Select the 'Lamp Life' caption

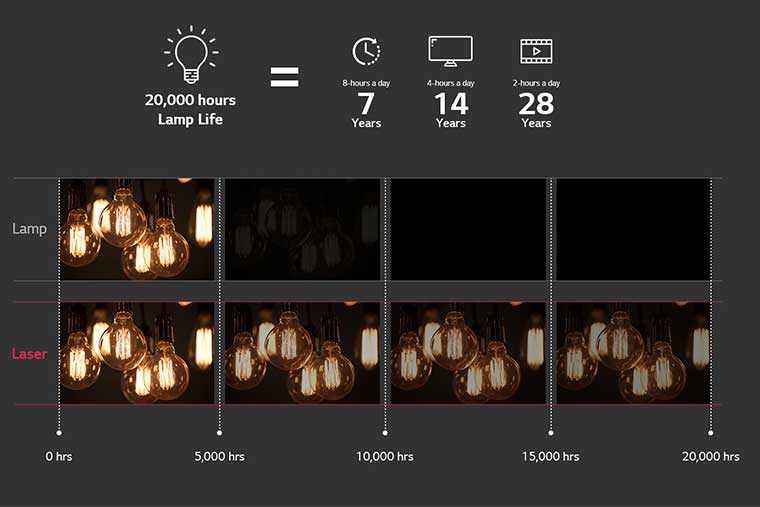(x=190, y=119)
